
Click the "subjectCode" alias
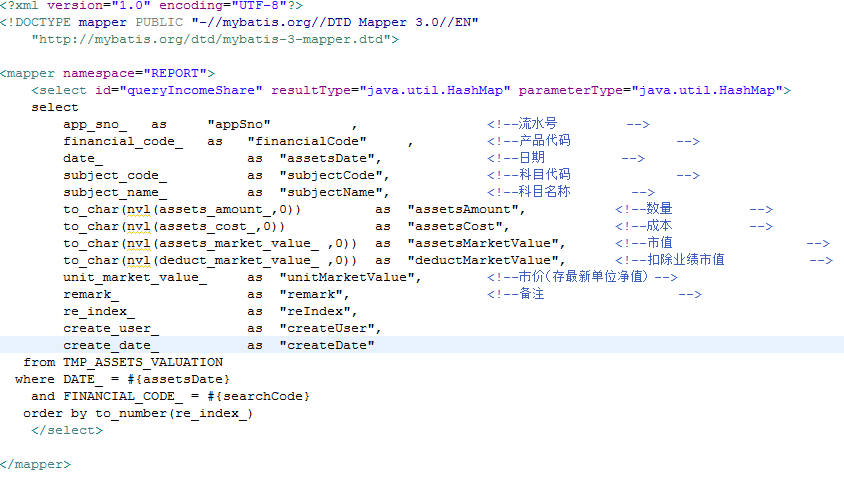(330, 175)
